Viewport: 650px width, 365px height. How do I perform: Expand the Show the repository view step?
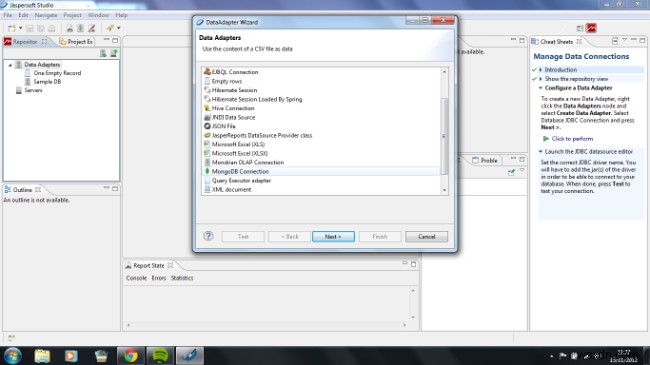[541, 79]
